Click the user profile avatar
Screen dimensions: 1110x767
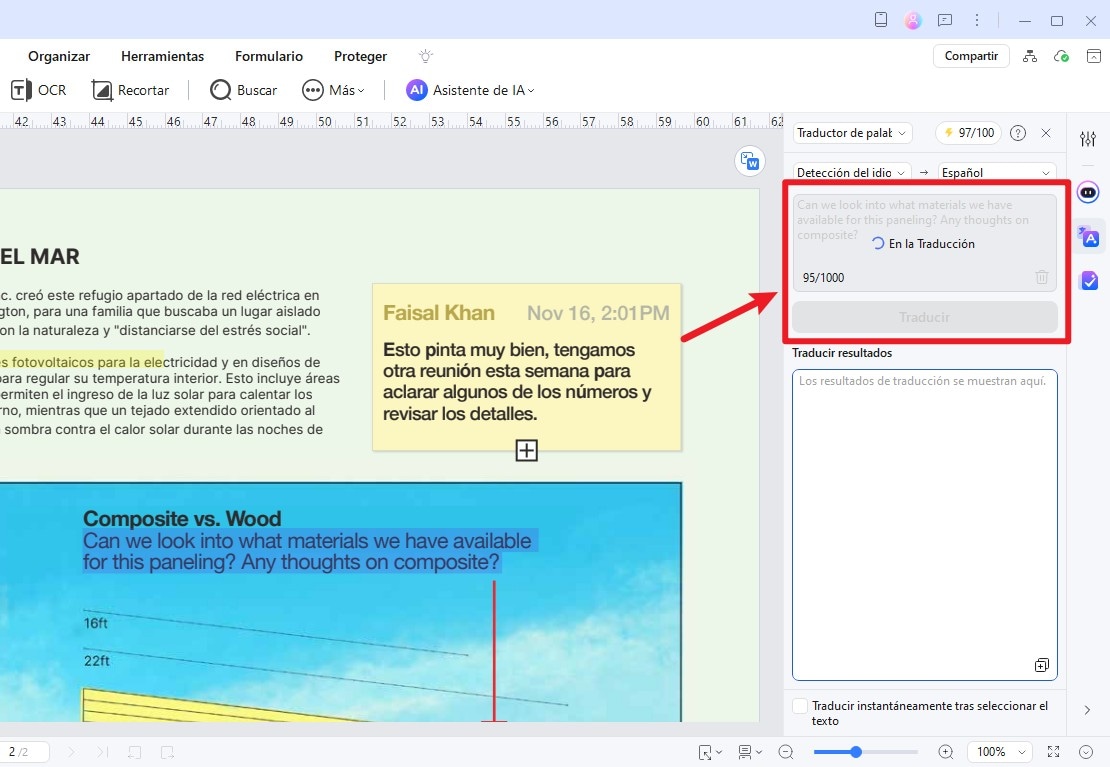(x=913, y=21)
